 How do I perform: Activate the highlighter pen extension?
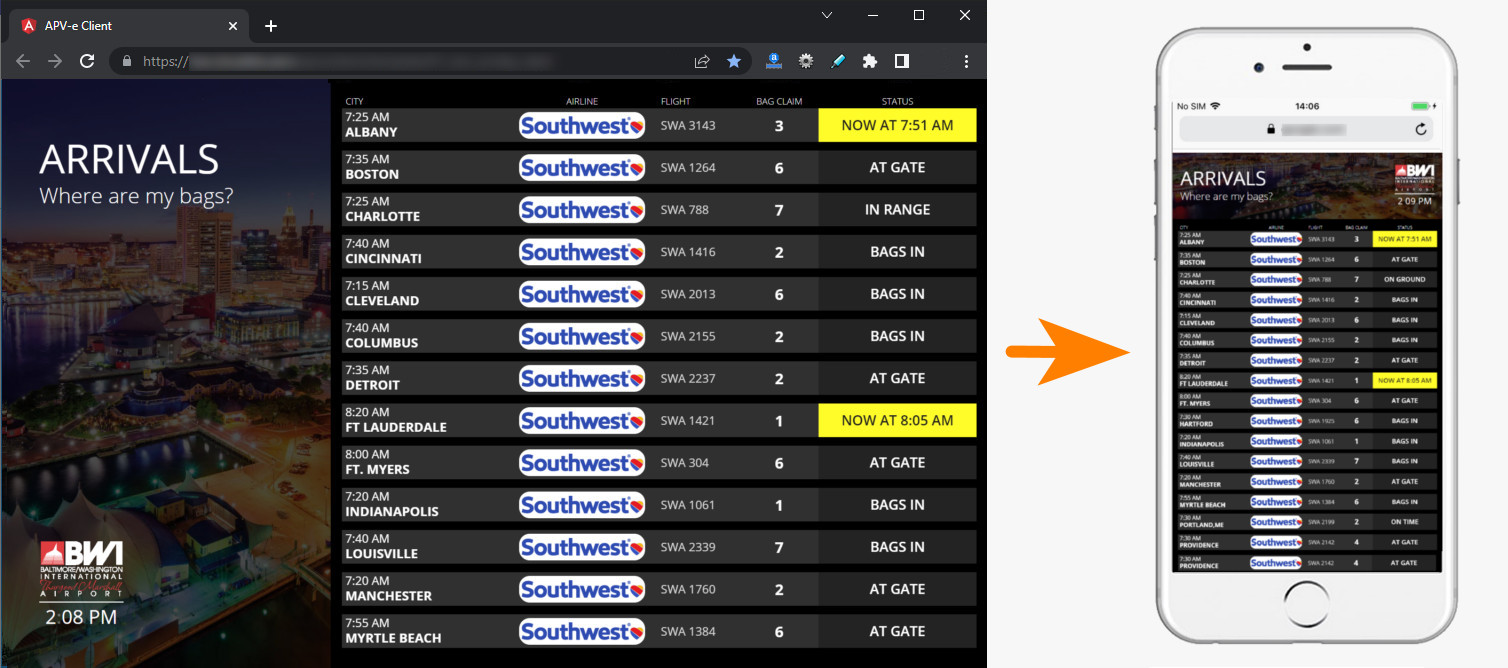[x=837, y=61]
